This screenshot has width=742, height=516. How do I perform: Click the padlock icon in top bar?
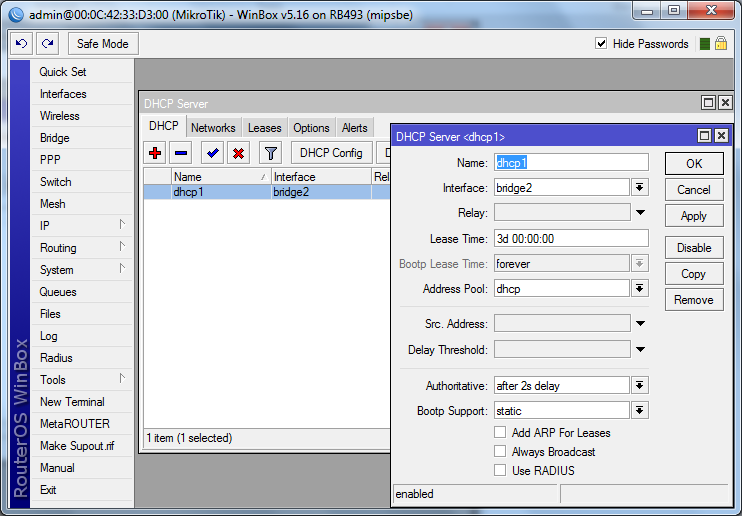coord(721,44)
